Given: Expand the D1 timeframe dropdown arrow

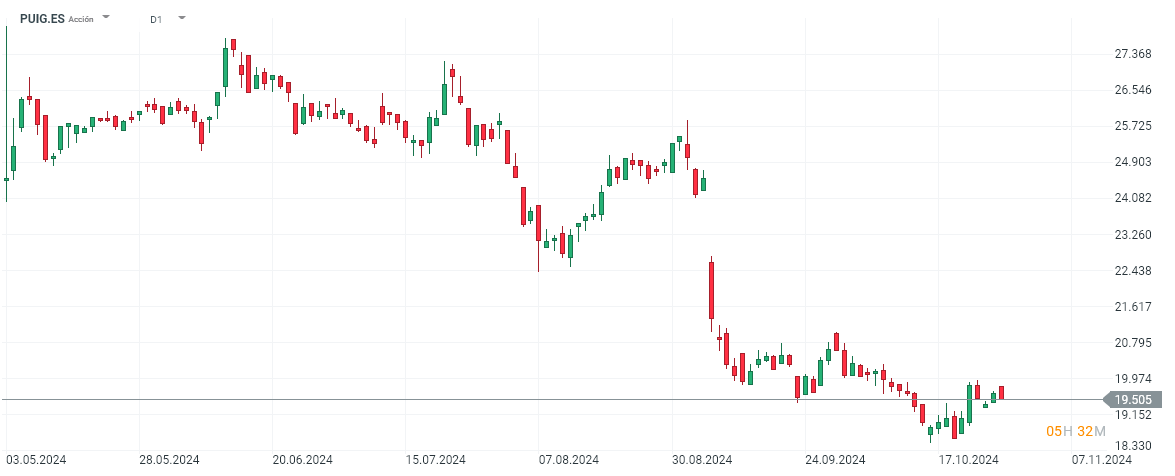Looking at the screenshot, I should 181,18.
